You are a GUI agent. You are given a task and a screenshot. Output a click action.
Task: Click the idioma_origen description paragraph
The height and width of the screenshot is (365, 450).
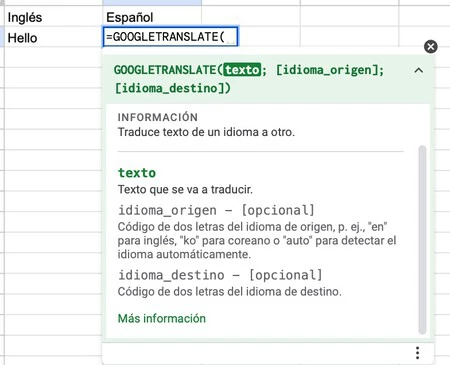[x=257, y=240]
